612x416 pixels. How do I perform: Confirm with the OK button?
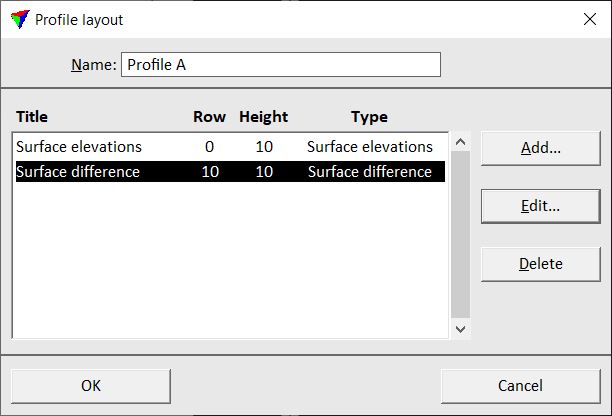point(91,386)
